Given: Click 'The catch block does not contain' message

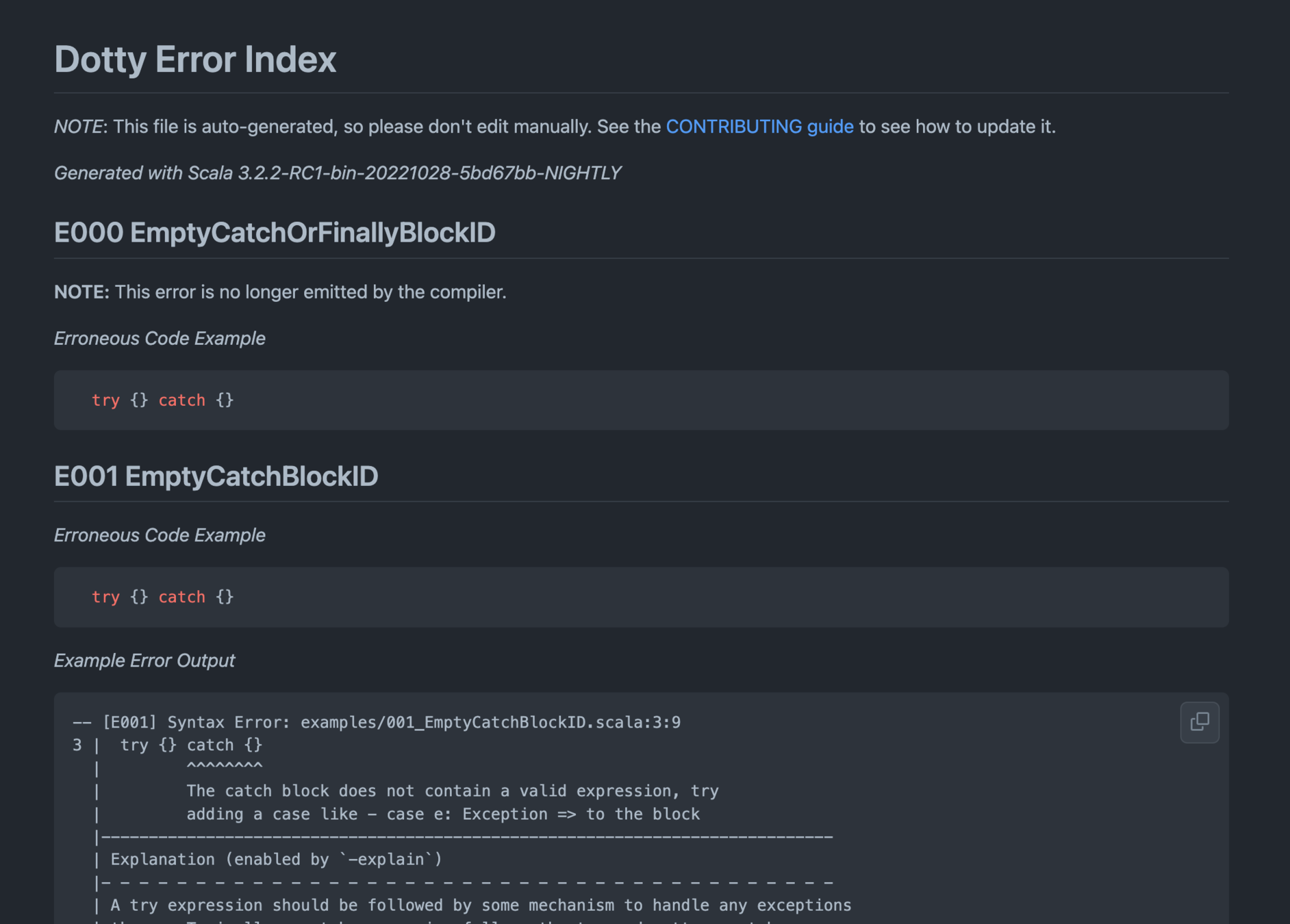Looking at the screenshot, I should tap(453, 791).
